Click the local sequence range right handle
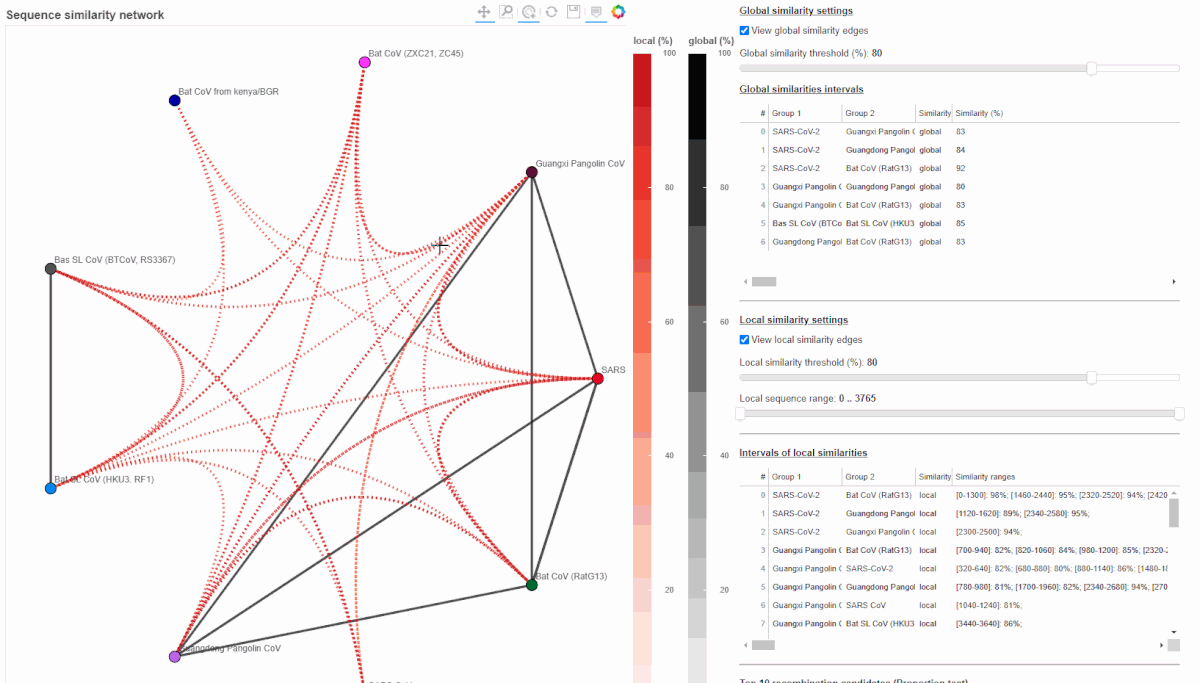The width and height of the screenshot is (1200, 683). point(1179,413)
